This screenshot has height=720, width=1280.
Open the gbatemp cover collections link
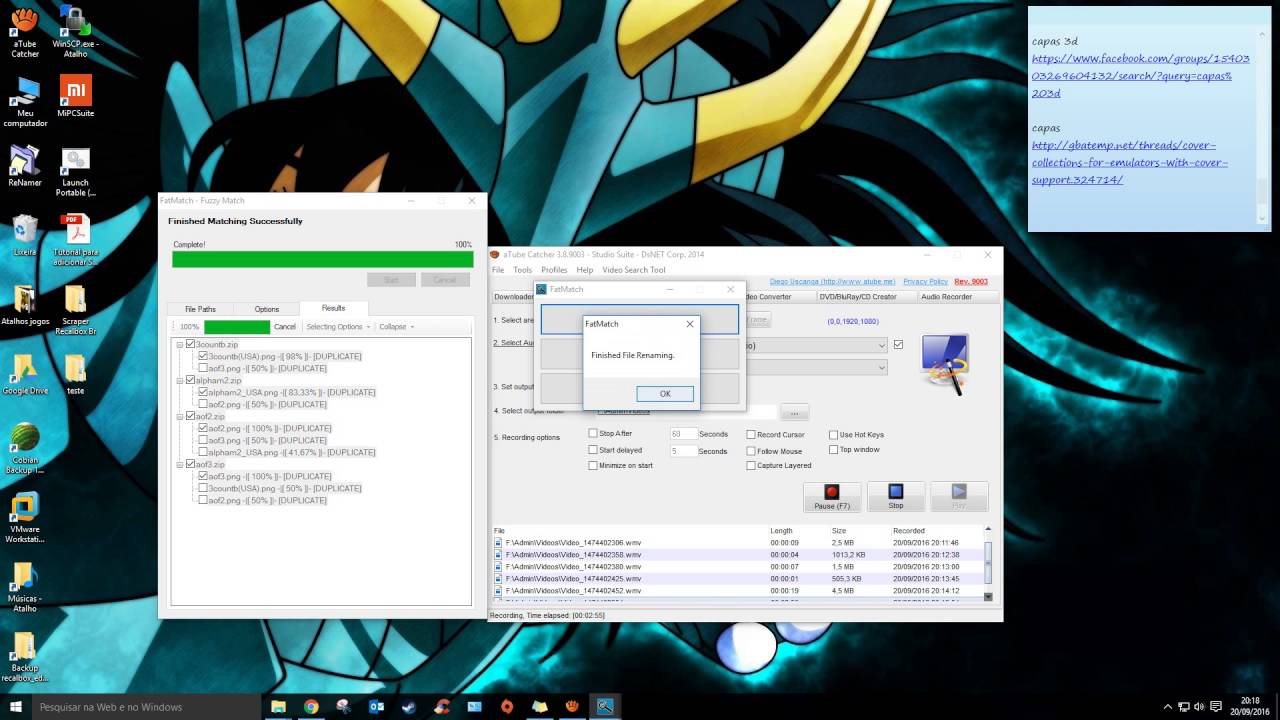1130,163
